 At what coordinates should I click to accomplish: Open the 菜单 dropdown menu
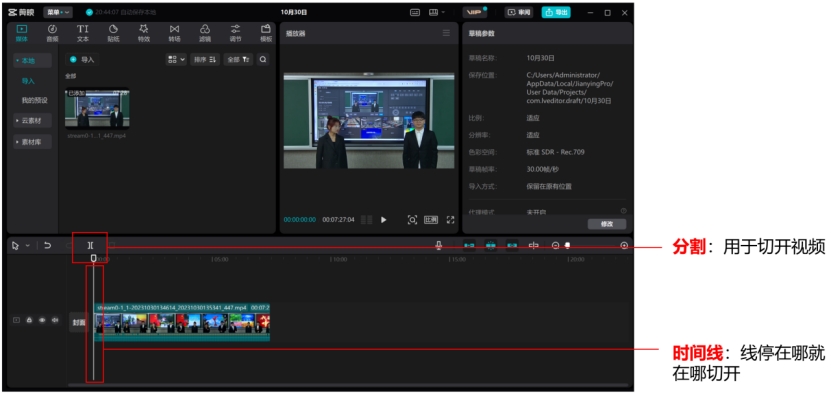click(x=57, y=12)
